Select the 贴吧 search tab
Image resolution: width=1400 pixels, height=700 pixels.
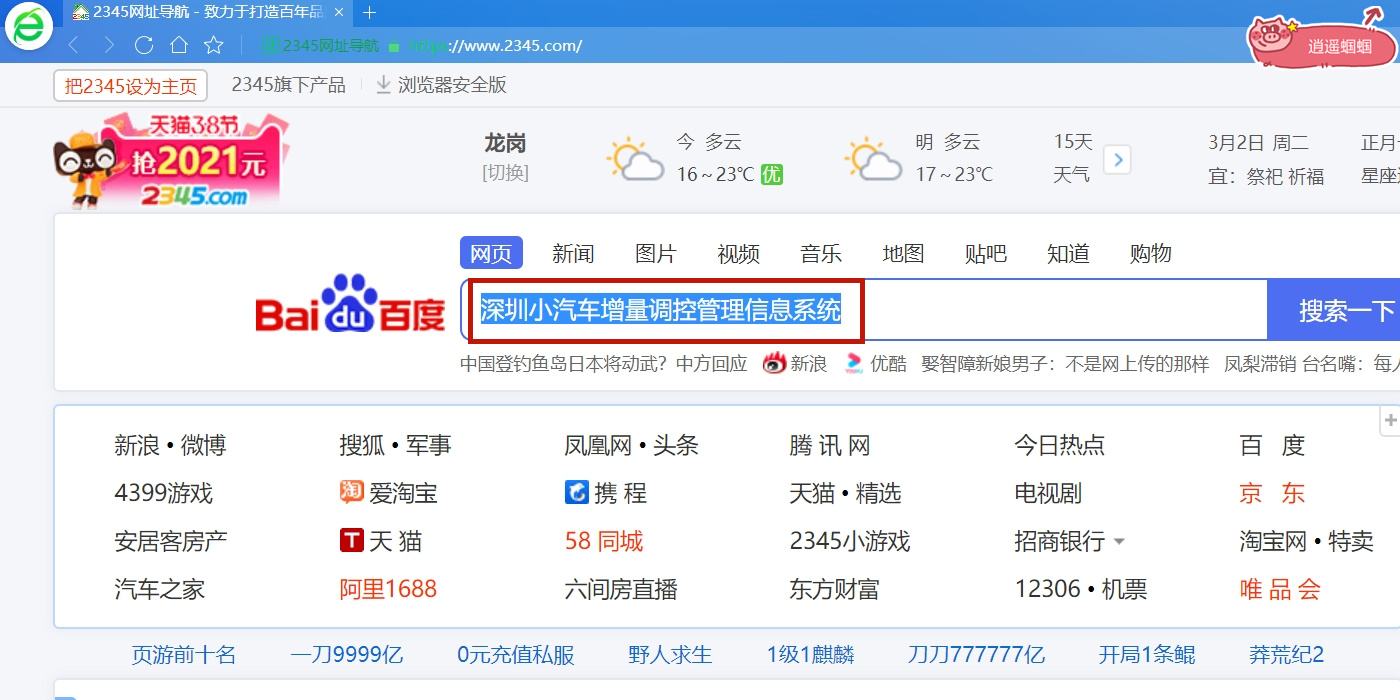click(986, 254)
